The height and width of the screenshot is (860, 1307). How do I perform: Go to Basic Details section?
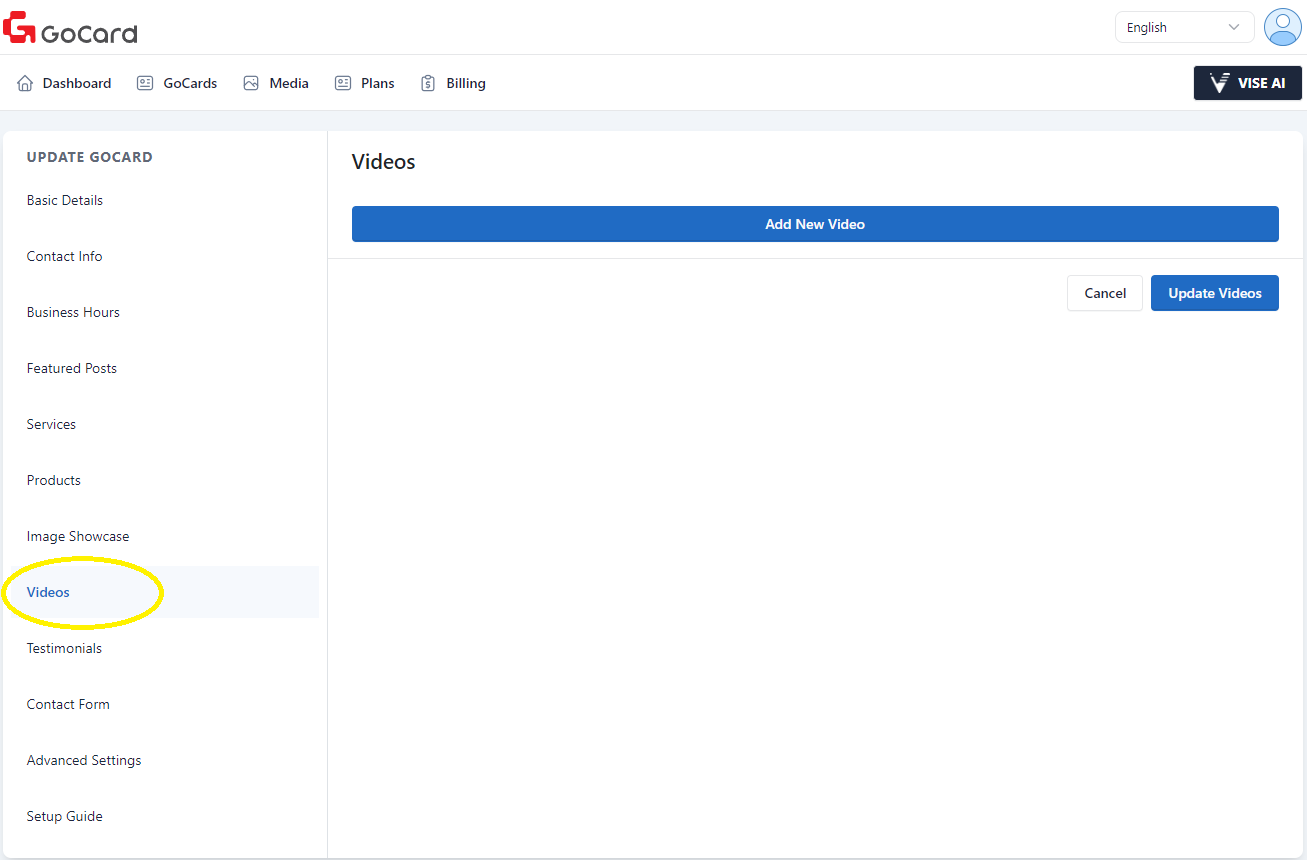(65, 200)
